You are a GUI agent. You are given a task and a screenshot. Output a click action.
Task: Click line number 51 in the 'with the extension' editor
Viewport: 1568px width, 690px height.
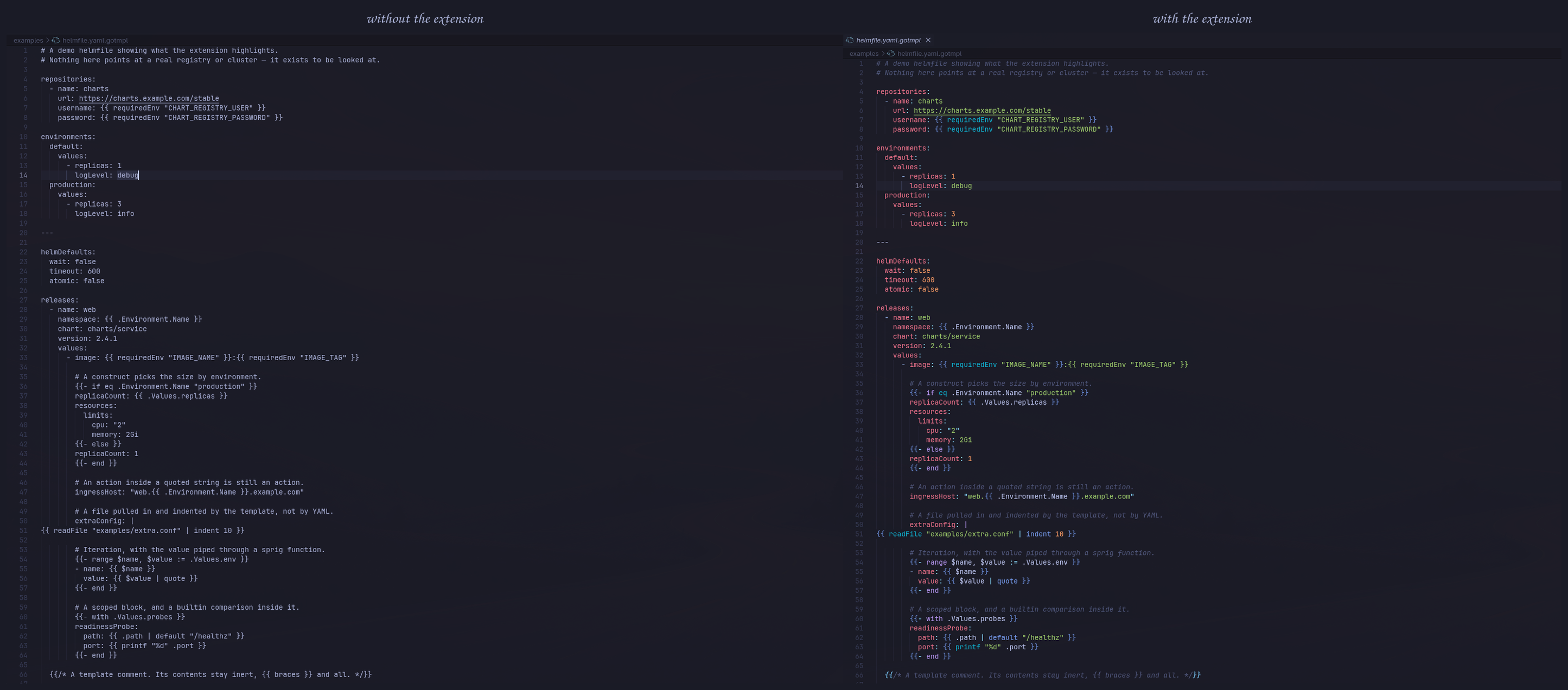click(859, 534)
